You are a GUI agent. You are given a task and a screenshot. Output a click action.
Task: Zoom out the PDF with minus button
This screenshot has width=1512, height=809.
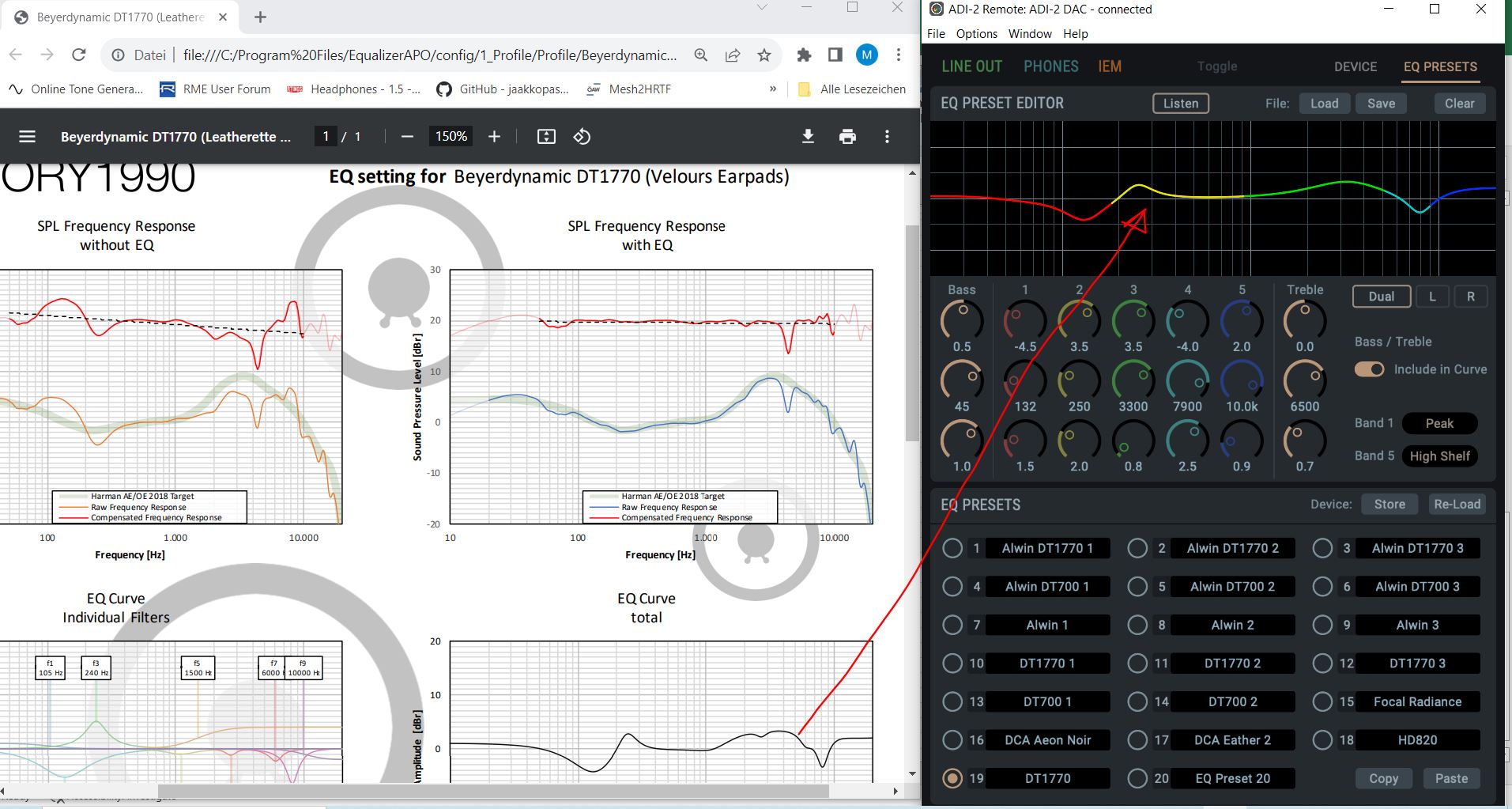(x=407, y=137)
